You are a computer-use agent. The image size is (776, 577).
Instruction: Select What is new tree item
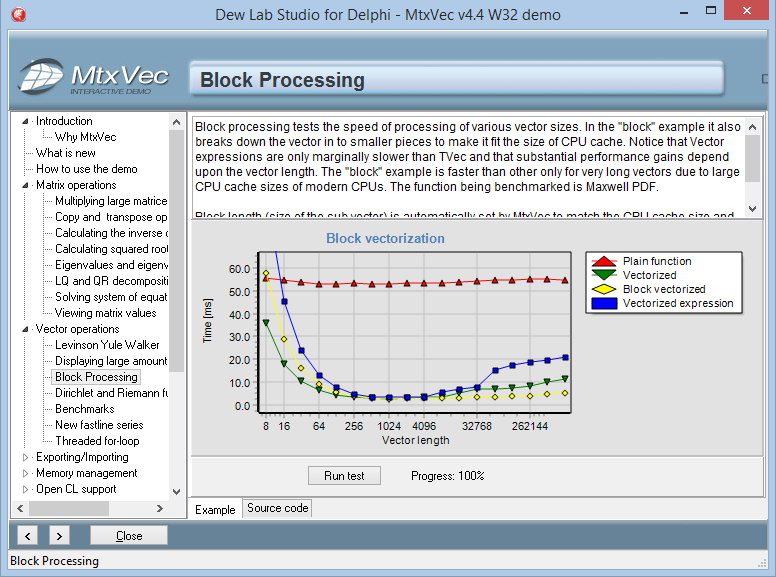(x=66, y=153)
